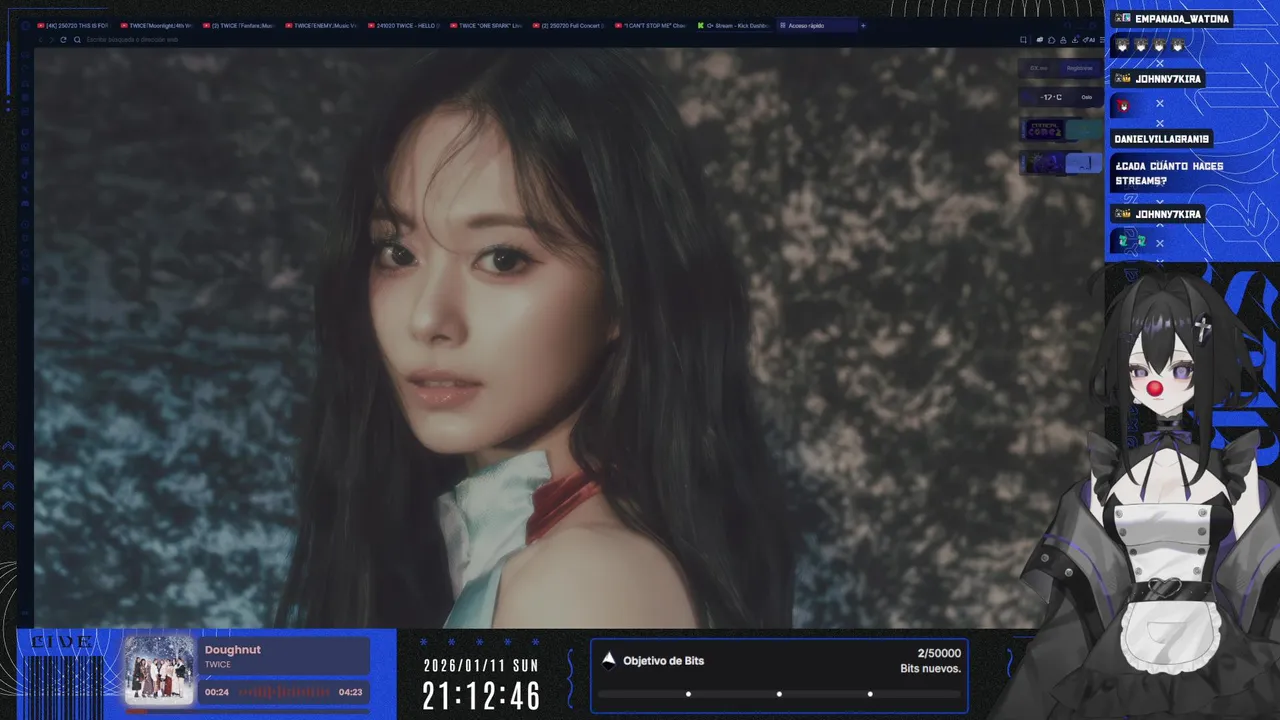Click the 21:12:46 clock display

(x=482, y=696)
